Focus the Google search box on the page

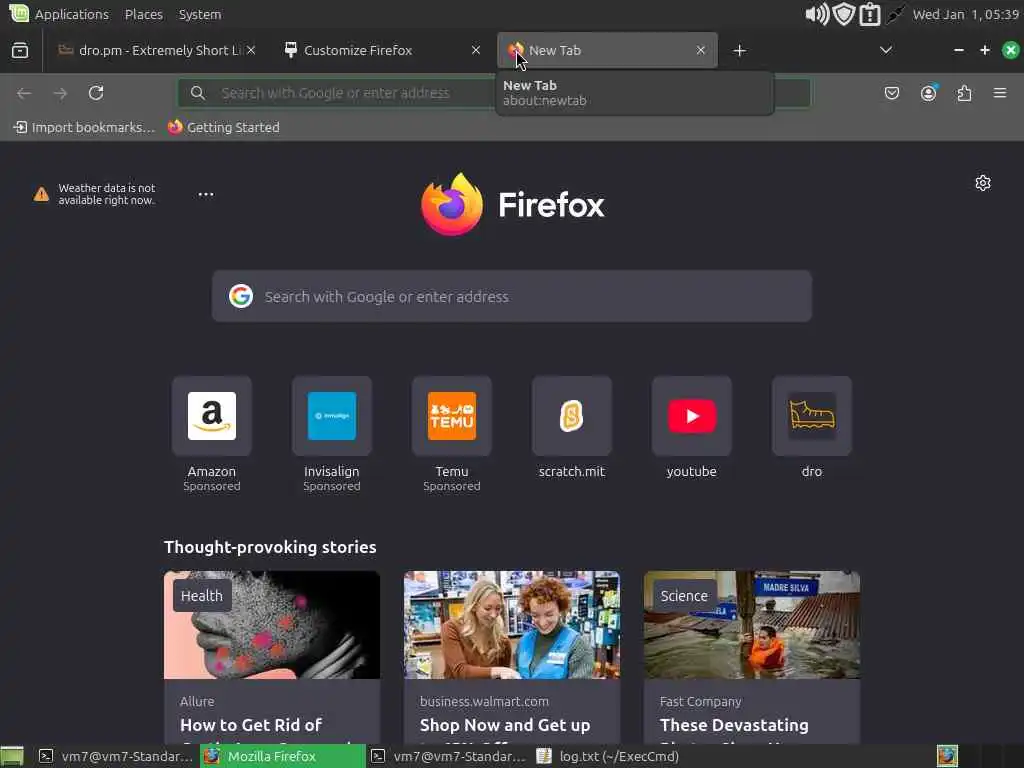click(x=512, y=296)
